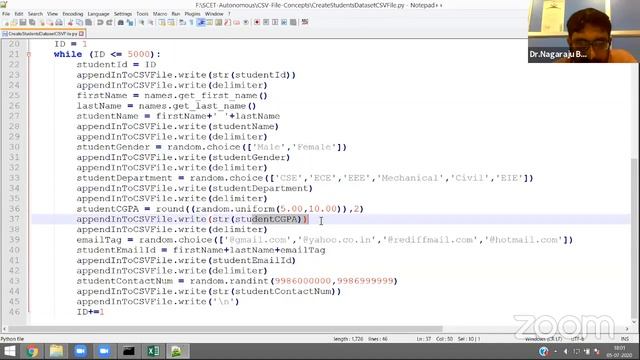The image size is (640, 360).
Task: Click '9986000000' in the randint call
Action: [x=303, y=281]
